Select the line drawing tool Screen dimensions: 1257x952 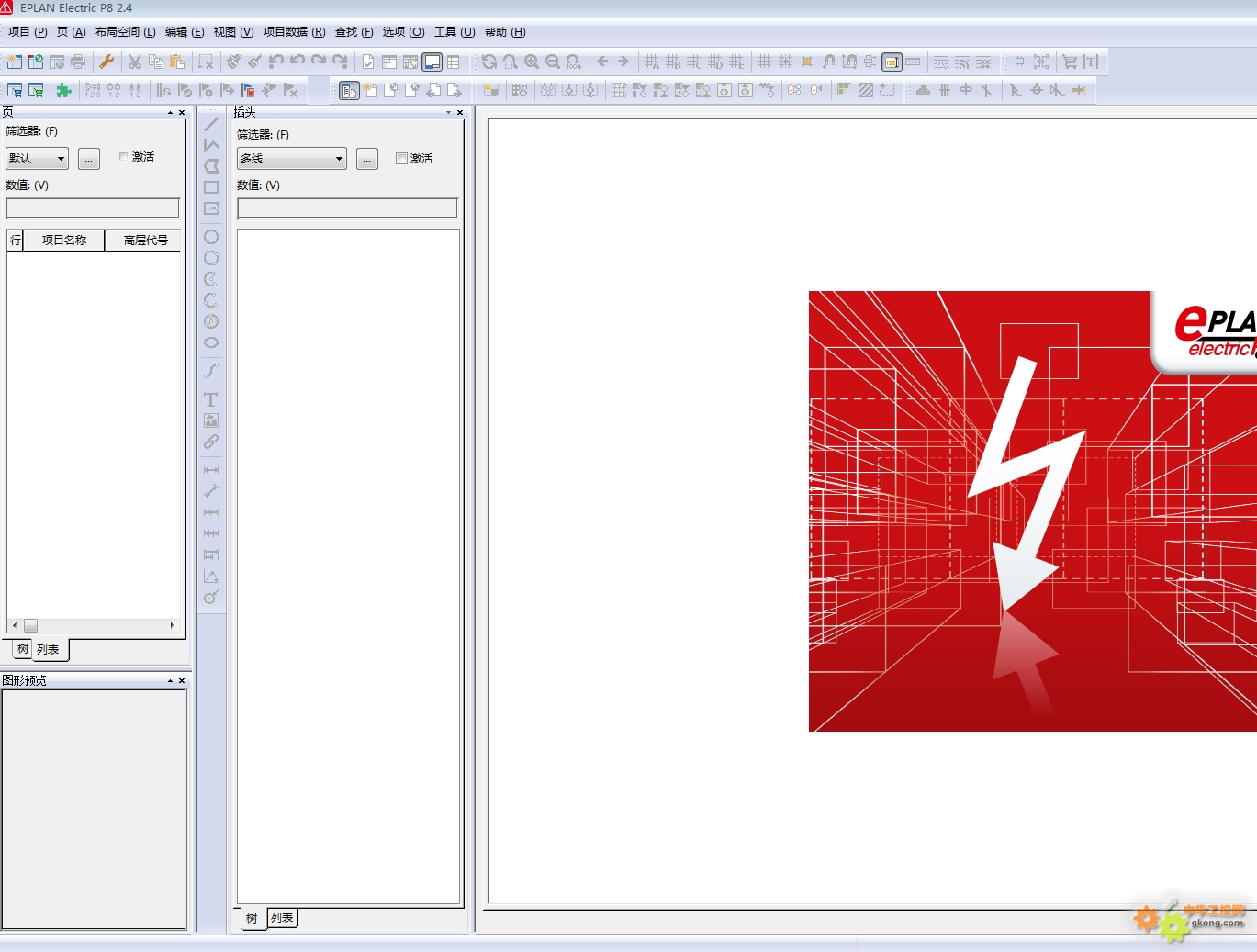tap(211, 124)
